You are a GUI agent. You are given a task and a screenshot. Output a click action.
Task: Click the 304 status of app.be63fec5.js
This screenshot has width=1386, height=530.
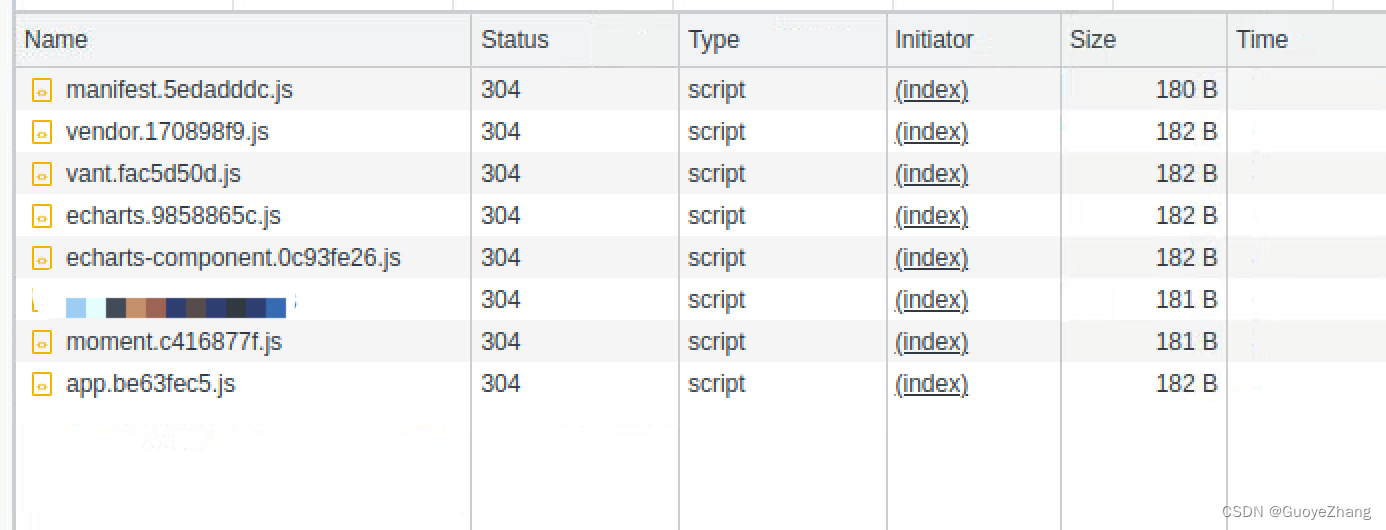501,384
